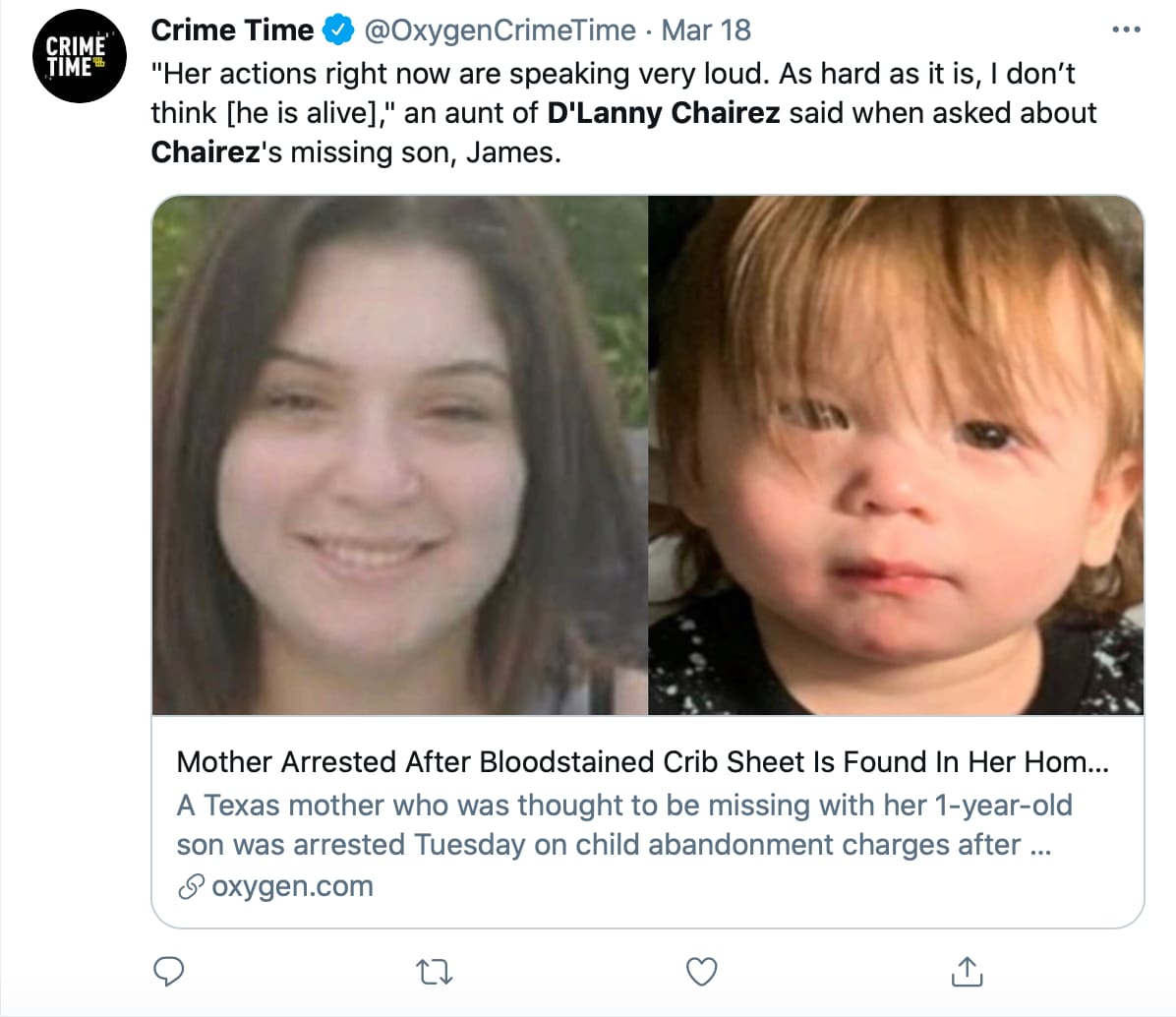Follow the oxygen.com domain link
Viewport: 1176px width, 1017px height.
[292, 886]
